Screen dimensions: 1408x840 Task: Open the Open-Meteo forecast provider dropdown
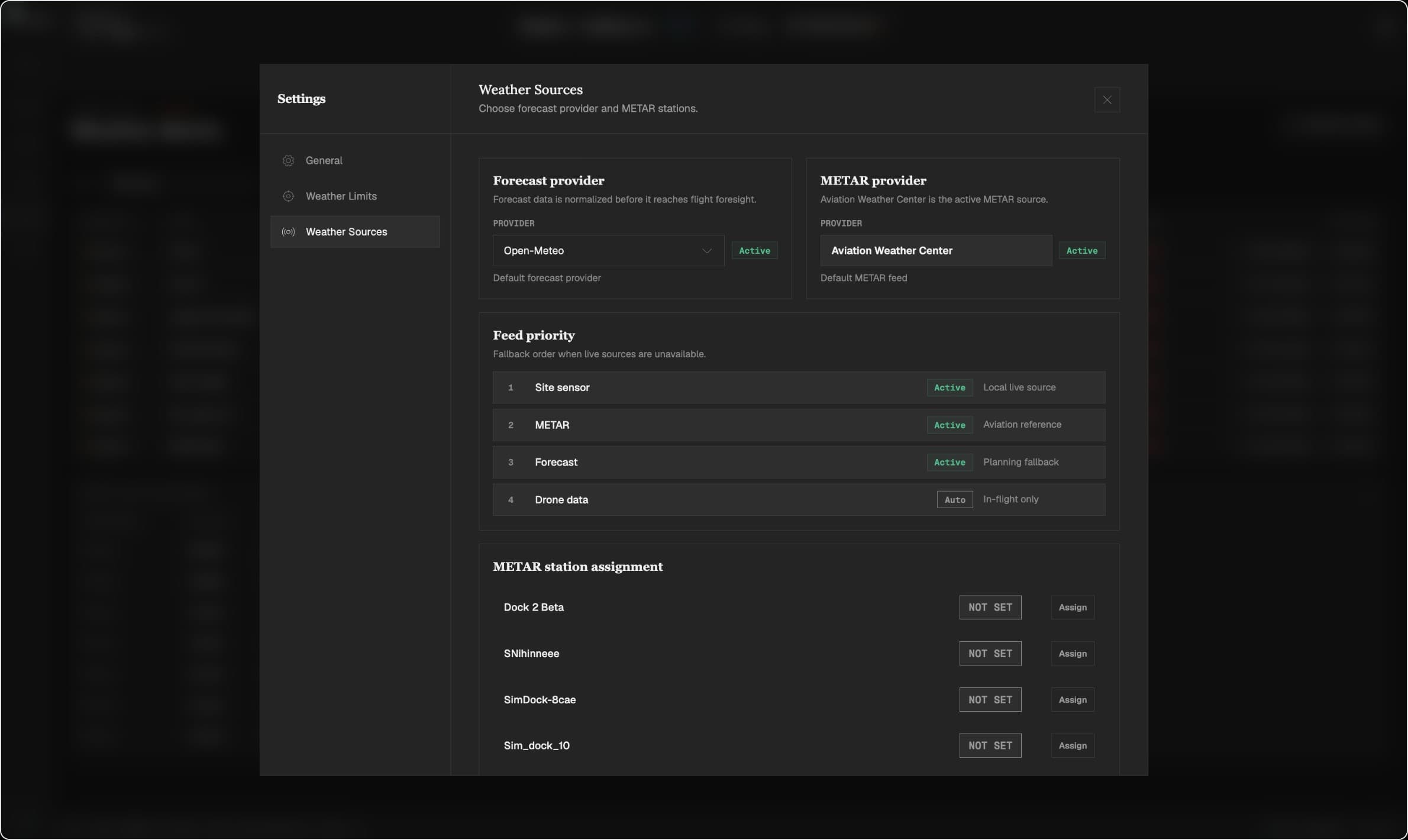pyautogui.click(x=608, y=251)
